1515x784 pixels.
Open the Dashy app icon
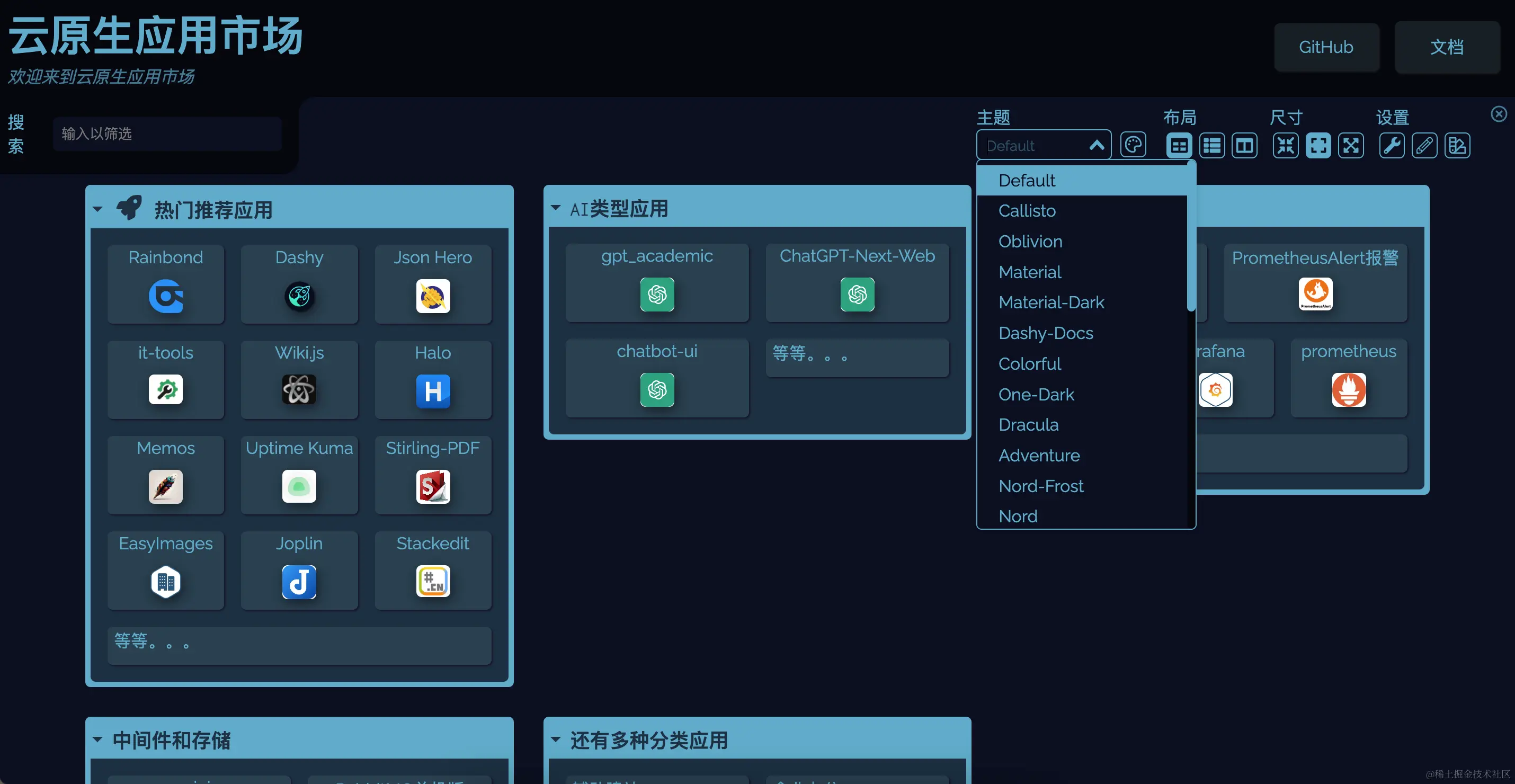[x=299, y=296]
